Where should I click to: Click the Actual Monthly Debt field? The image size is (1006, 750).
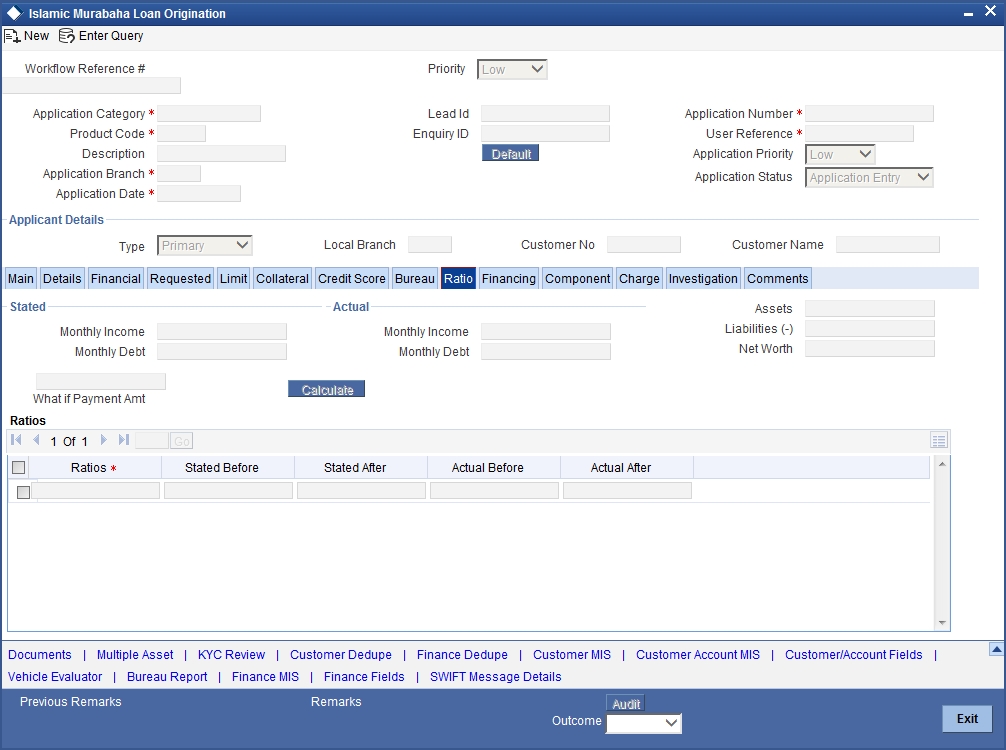(x=546, y=351)
